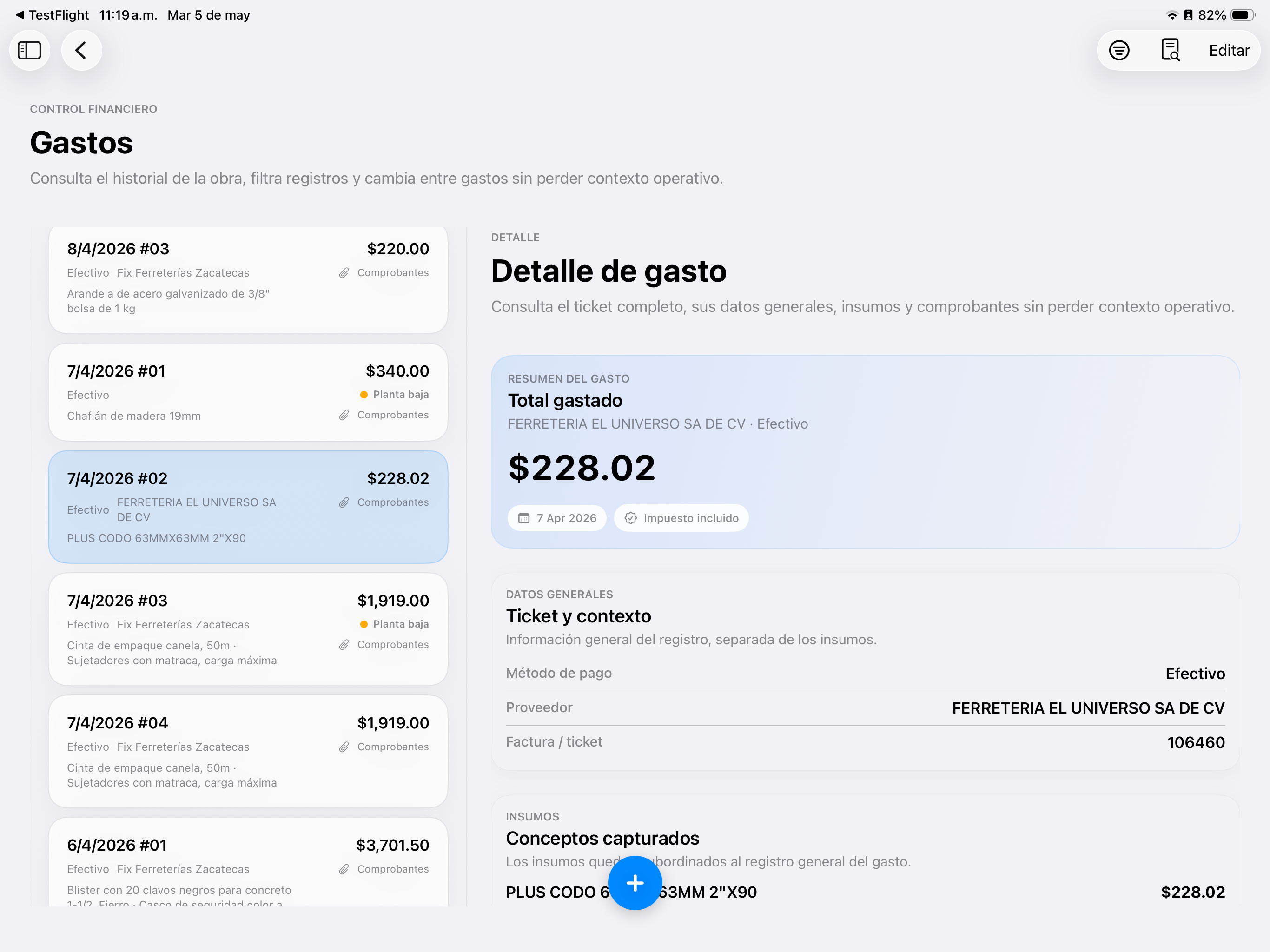The width and height of the screenshot is (1270, 952).
Task: Open expense card 7/4/2026 #01
Action: tap(248, 392)
